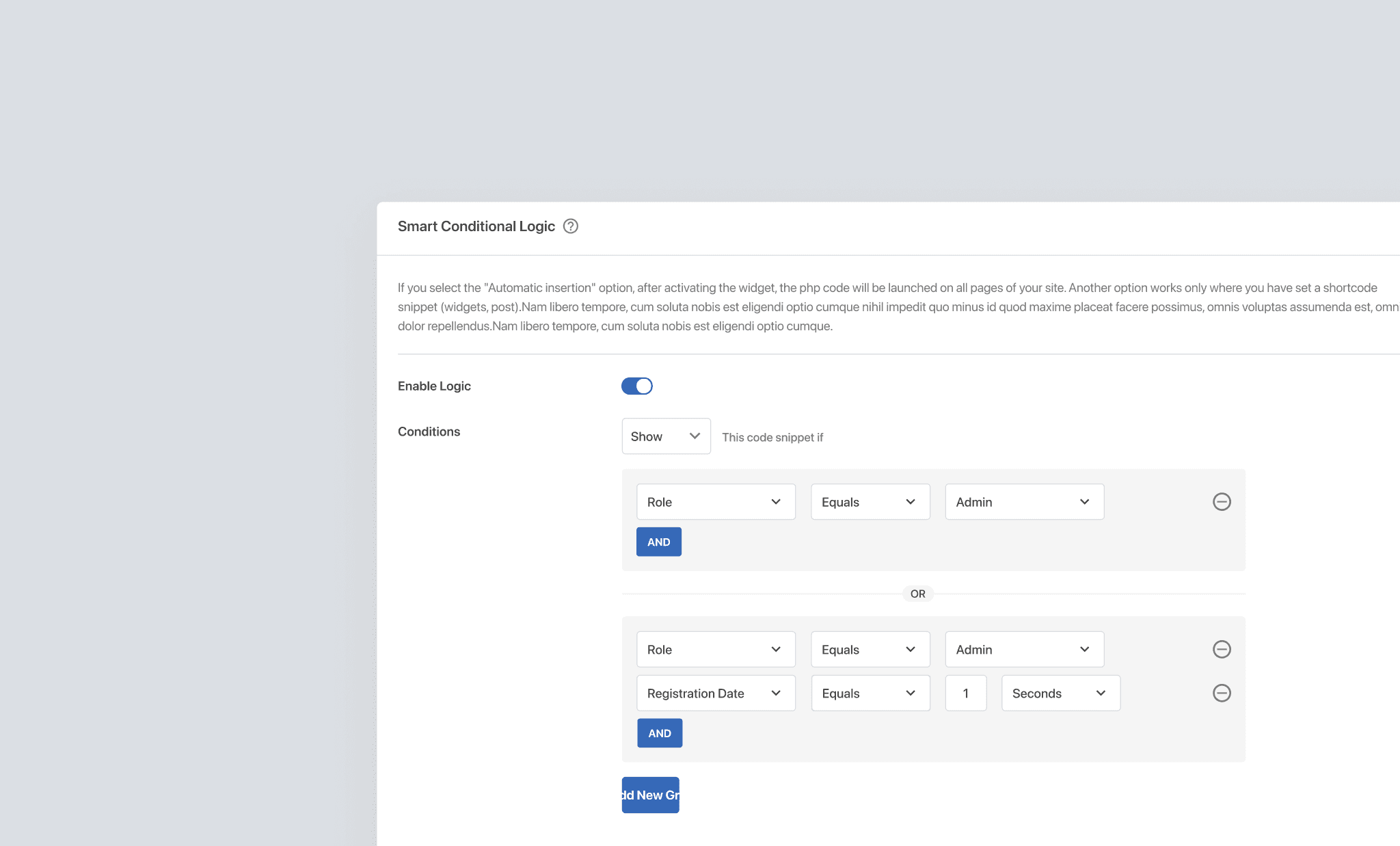Turn off the Enable Logic switch
This screenshot has width=1400, height=846.
pos(636,386)
